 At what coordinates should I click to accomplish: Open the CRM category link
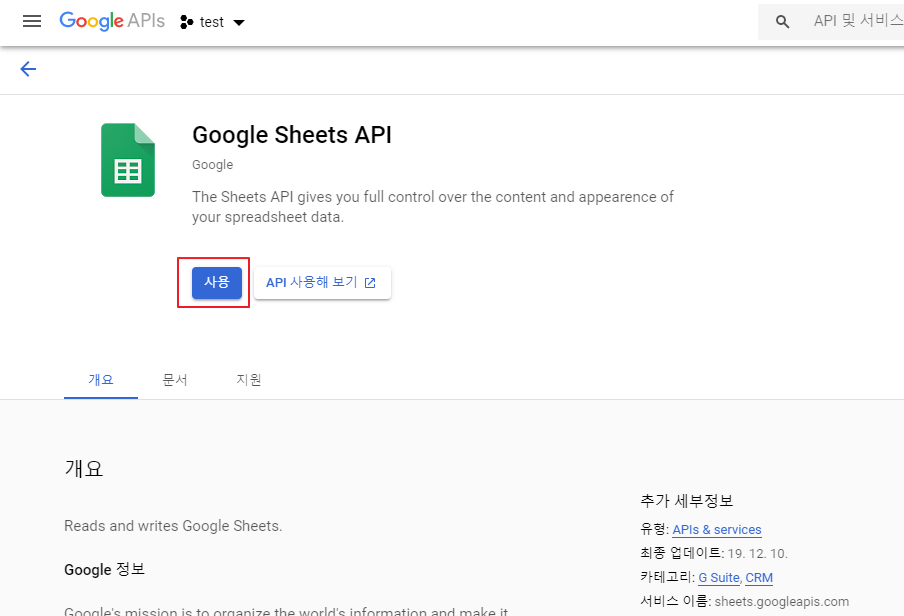tap(759, 577)
